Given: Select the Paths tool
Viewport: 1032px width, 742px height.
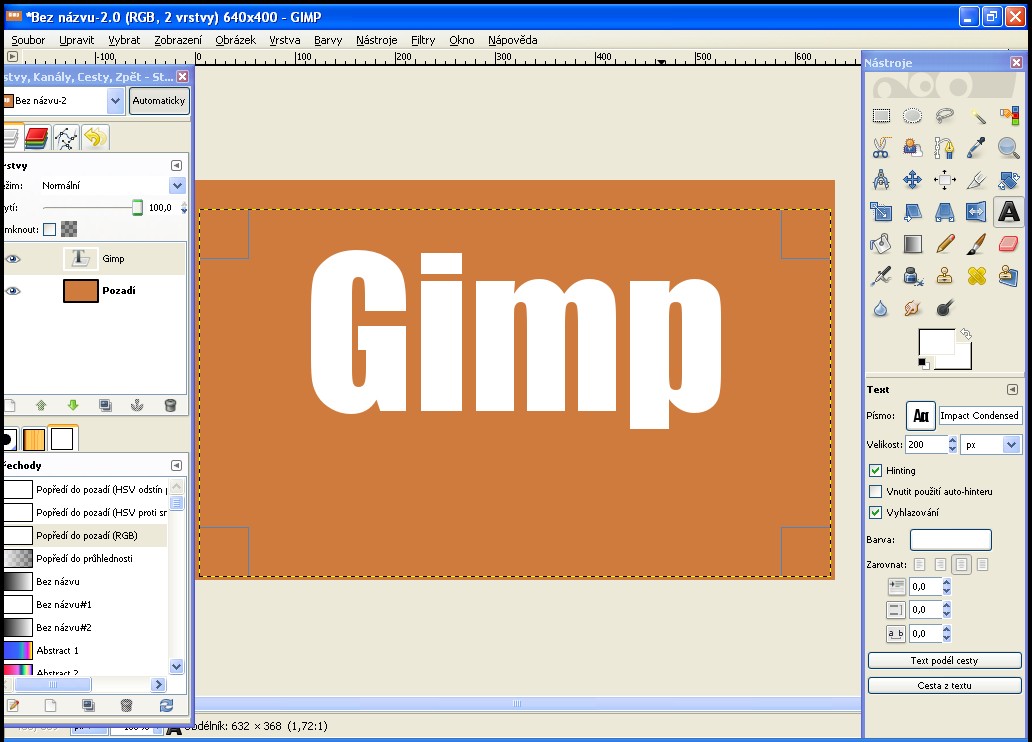Looking at the screenshot, I should (944, 147).
